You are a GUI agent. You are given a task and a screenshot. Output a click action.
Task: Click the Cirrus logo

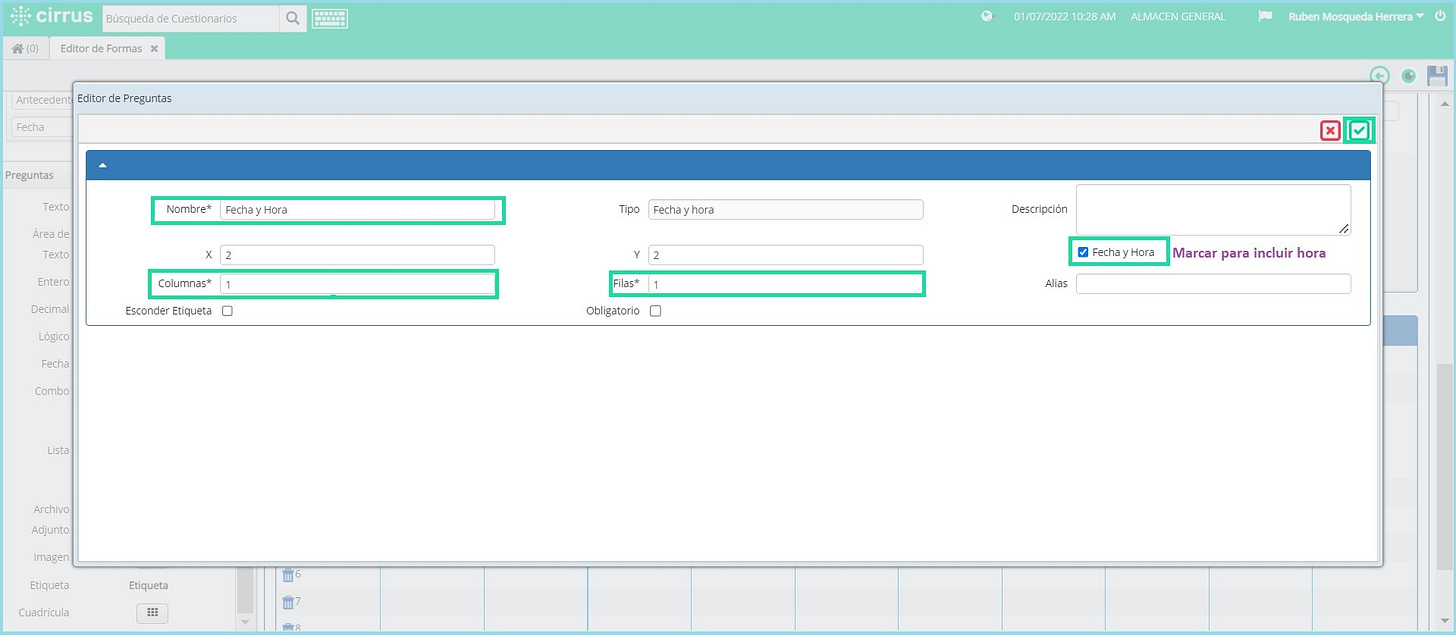pyautogui.click(x=51, y=16)
